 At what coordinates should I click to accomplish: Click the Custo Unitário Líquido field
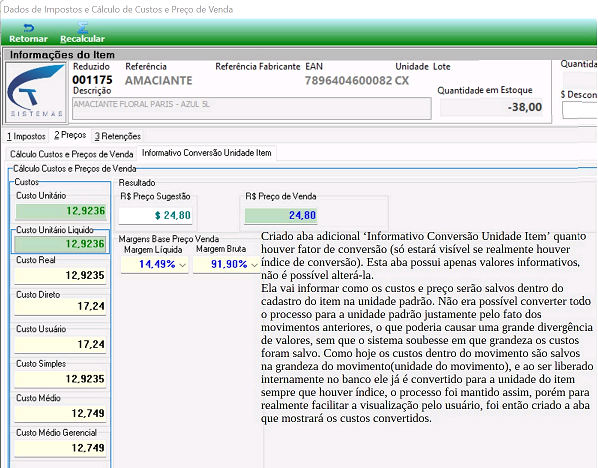(60, 244)
